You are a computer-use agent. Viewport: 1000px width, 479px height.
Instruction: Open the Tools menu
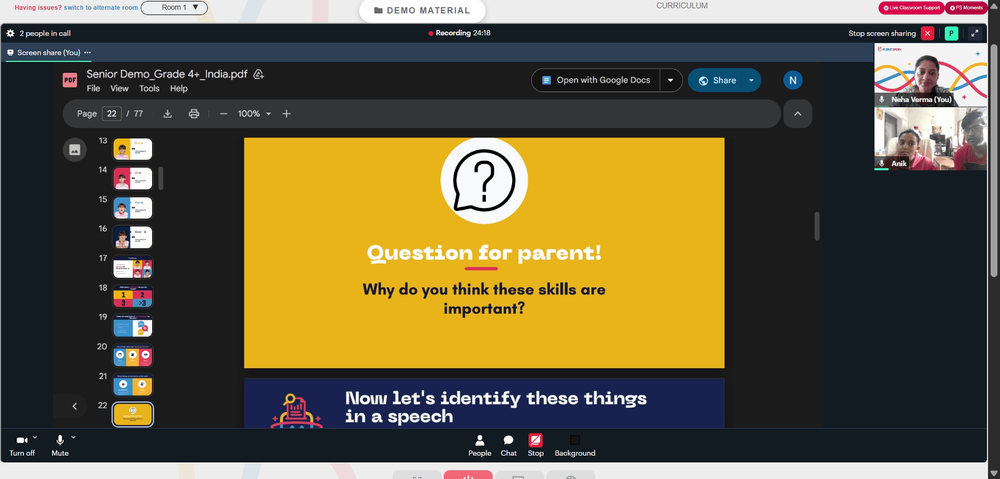click(149, 89)
